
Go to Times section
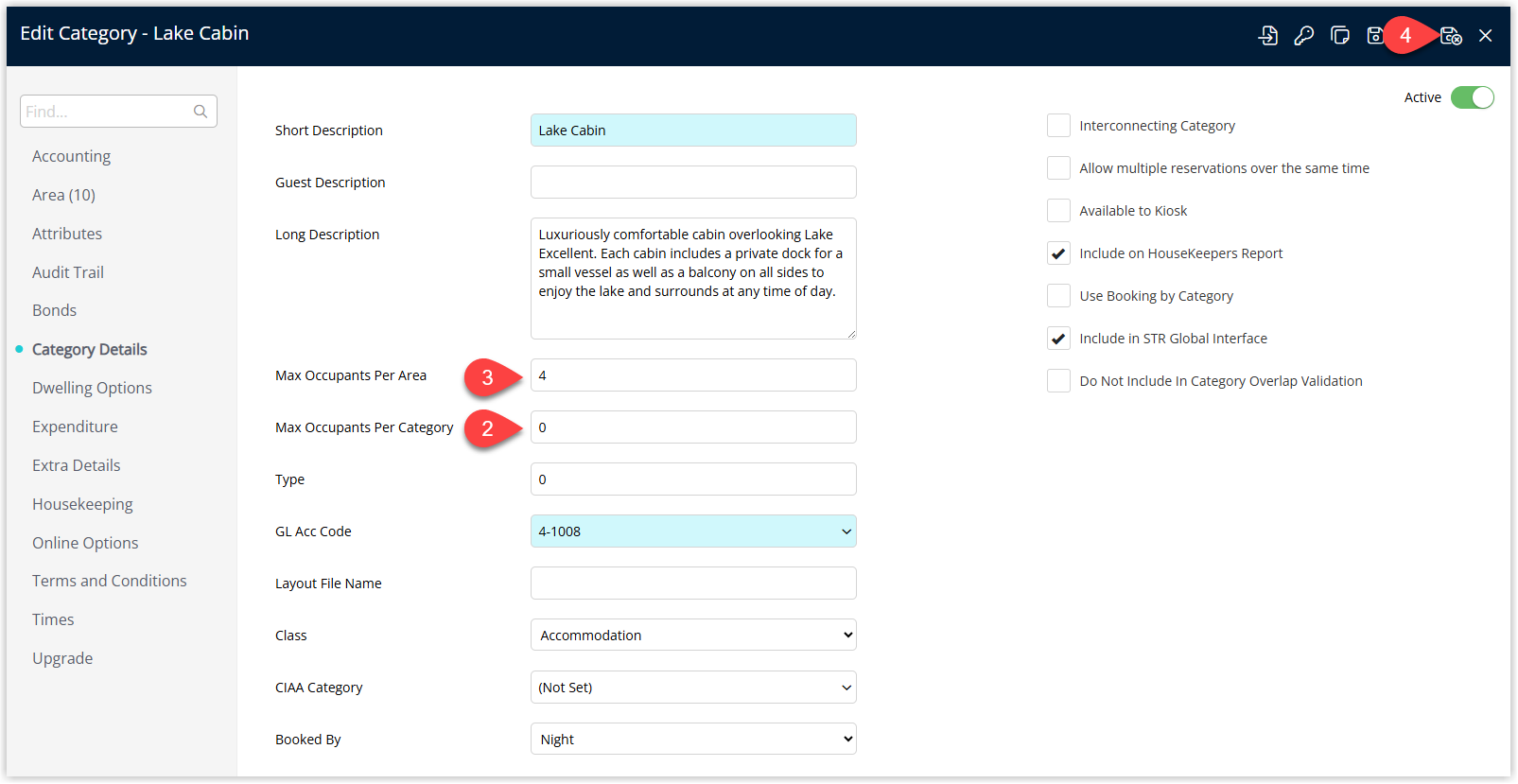[53, 619]
